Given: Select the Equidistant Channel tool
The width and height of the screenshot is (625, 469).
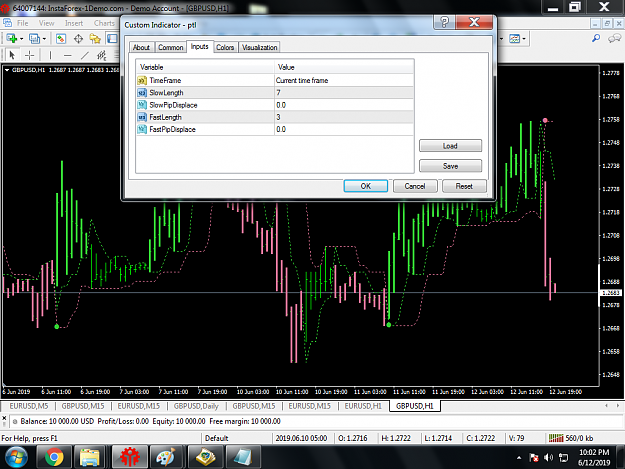Looking at the screenshot, I should coord(102,55).
